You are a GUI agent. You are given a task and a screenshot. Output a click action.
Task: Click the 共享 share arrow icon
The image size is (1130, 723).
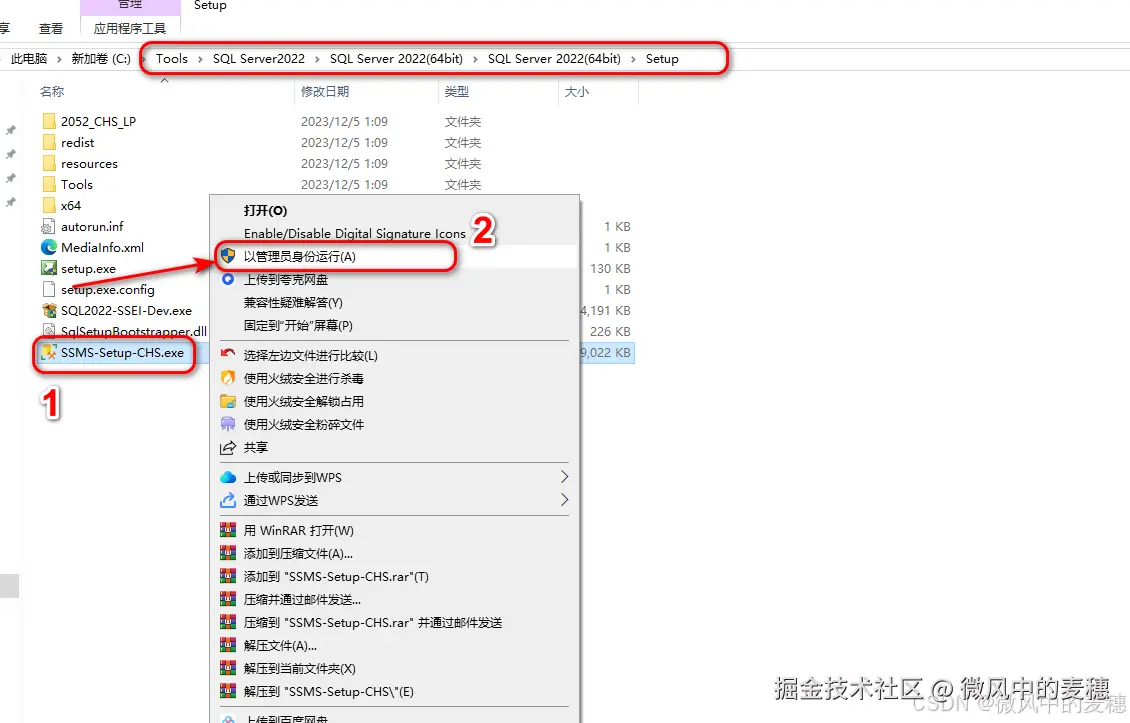pyautogui.click(x=229, y=449)
